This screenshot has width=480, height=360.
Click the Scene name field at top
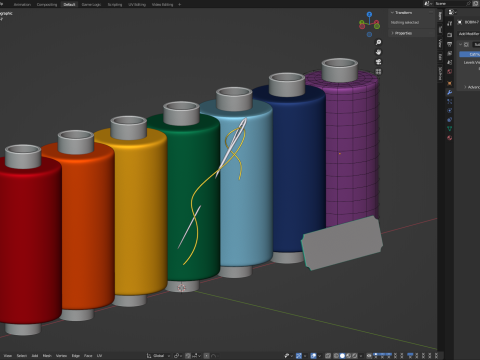449,3
